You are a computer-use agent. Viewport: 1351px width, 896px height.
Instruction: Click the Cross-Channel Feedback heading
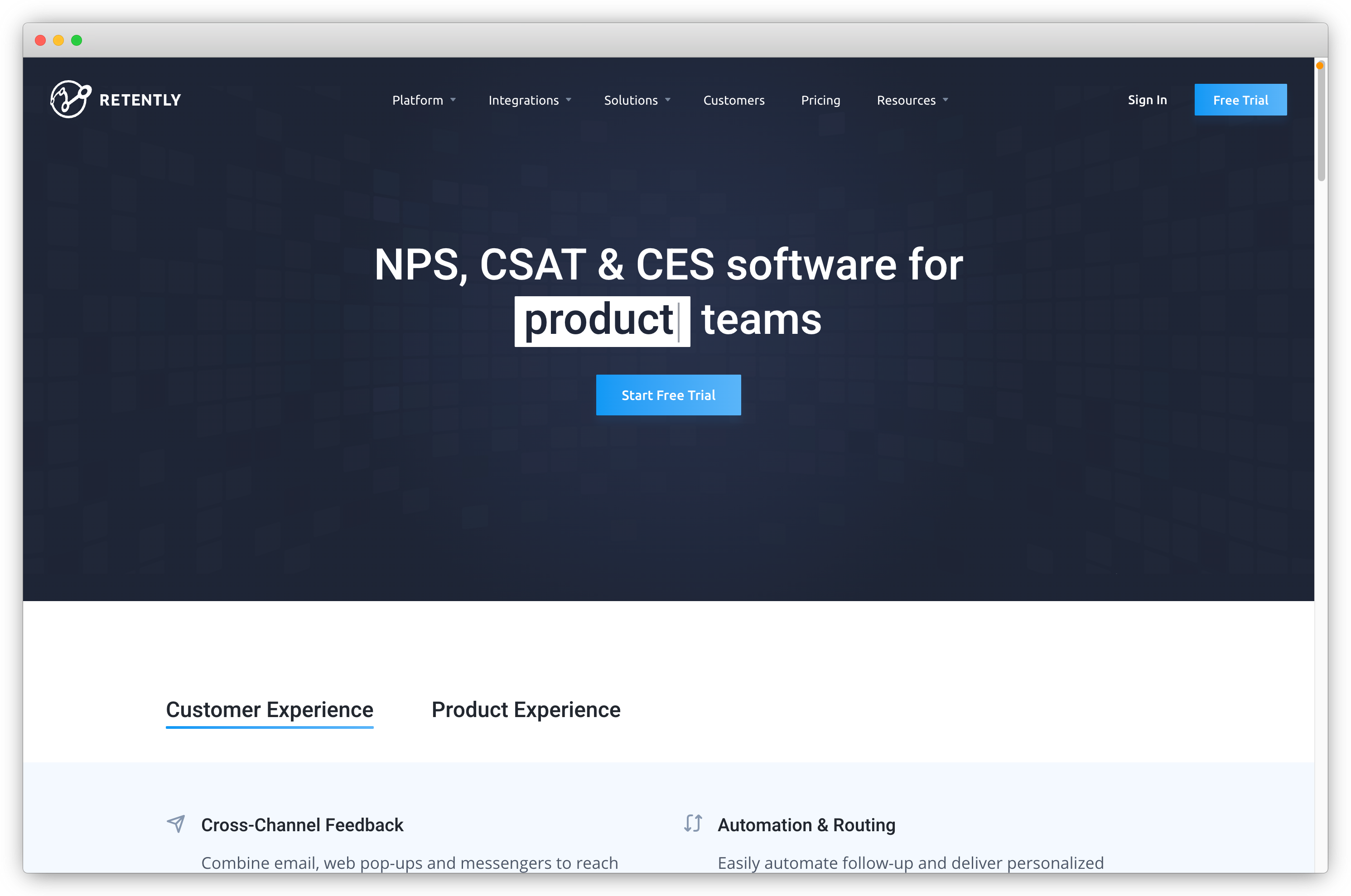tap(302, 825)
